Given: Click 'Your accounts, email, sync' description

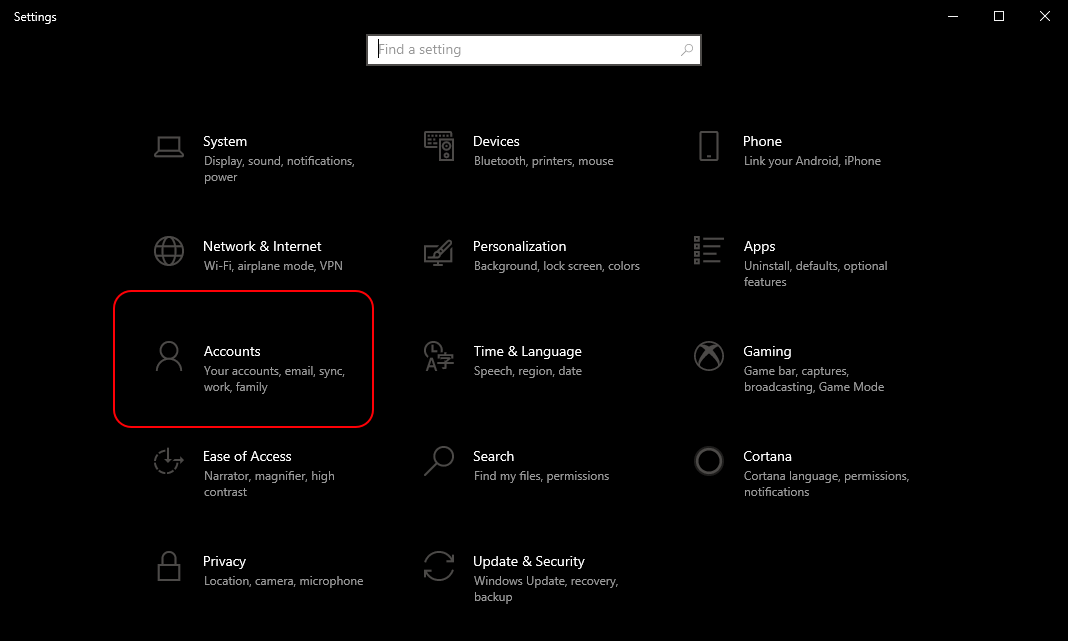Looking at the screenshot, I should (x=274, y=379).
